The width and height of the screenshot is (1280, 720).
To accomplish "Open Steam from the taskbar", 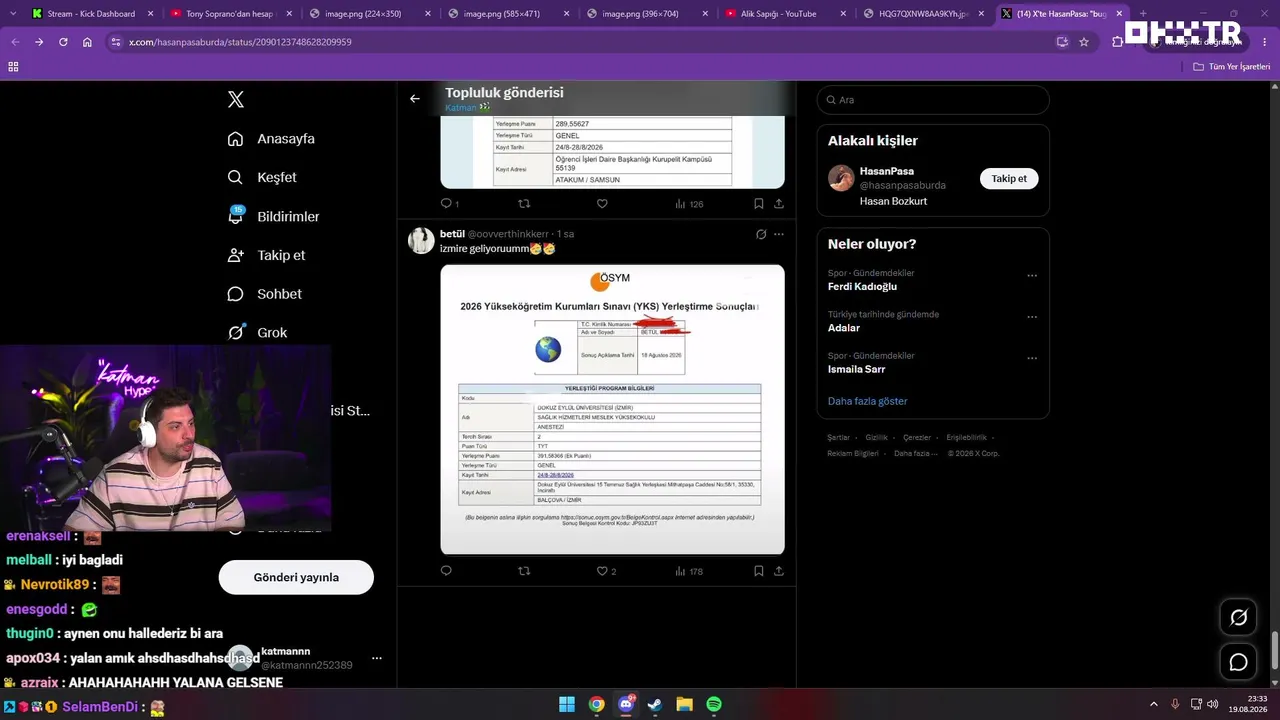I will (655, 704).
